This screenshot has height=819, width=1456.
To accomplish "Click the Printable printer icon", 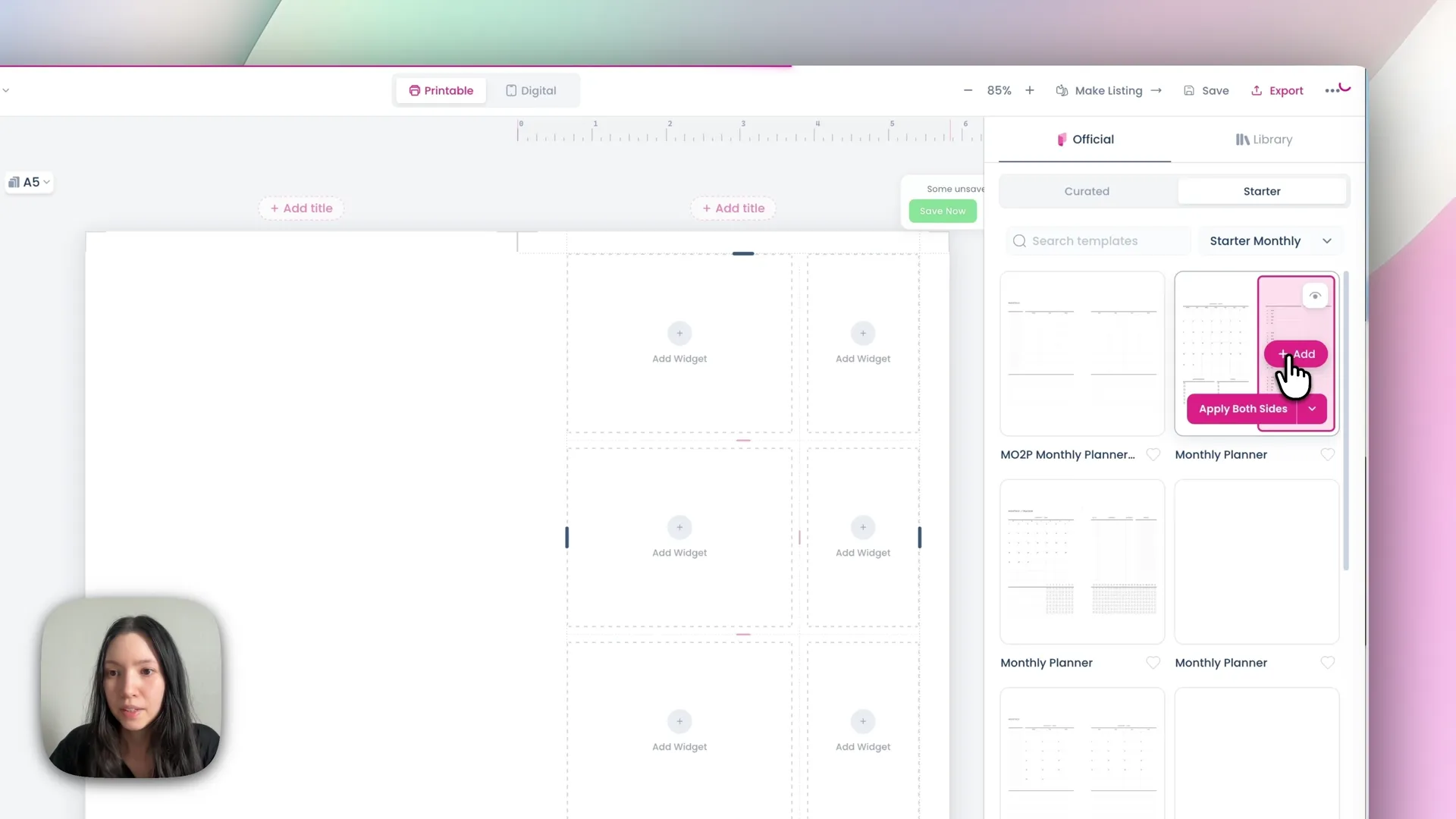I will click(414, 90).
